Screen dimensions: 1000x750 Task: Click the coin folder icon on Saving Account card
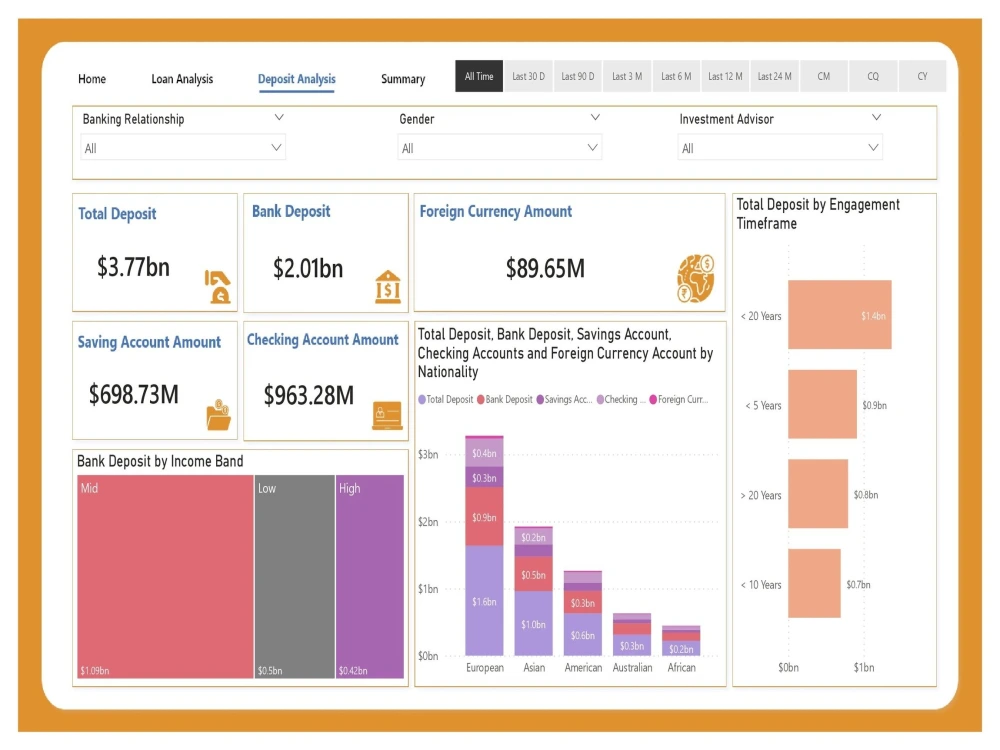(x=217, y=412)
